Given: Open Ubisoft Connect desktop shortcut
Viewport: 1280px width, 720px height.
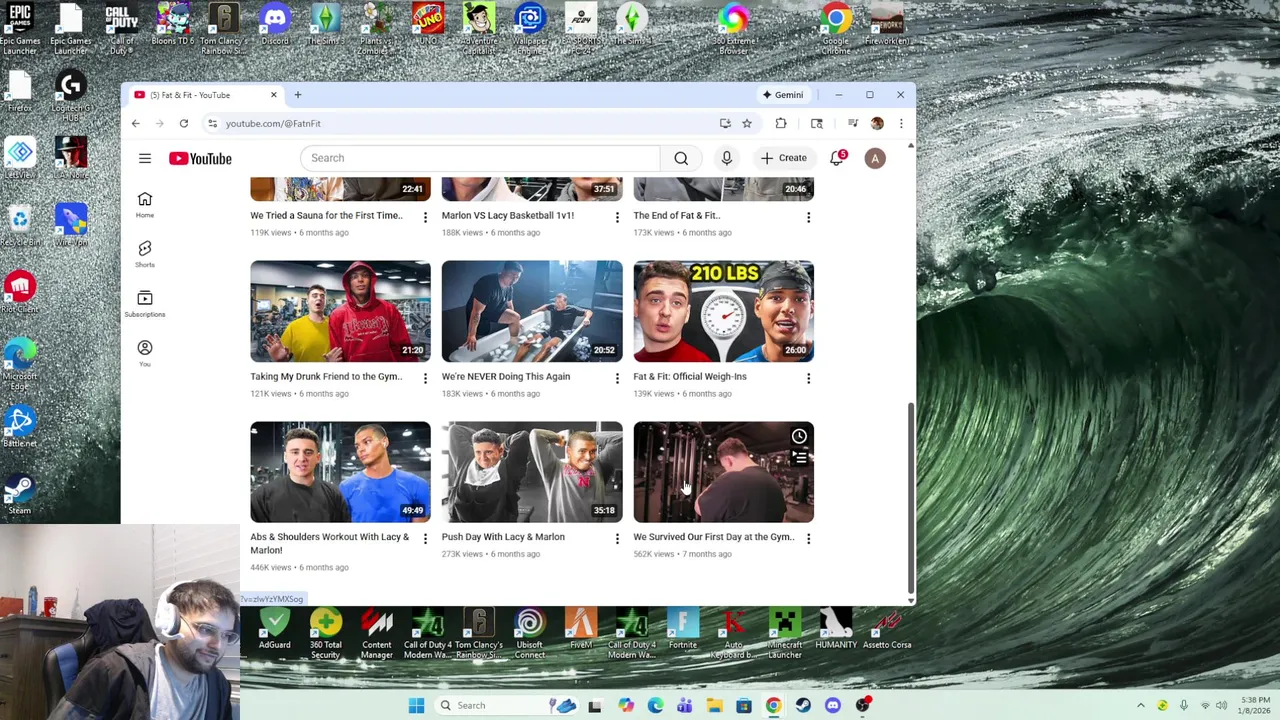Looking at the screenshot, I should click(530, 634).
